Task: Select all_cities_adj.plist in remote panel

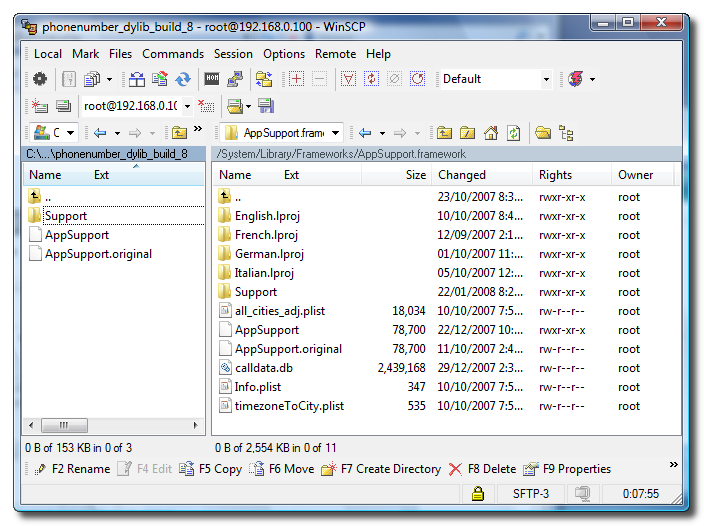Action: (x=280, y=311)
